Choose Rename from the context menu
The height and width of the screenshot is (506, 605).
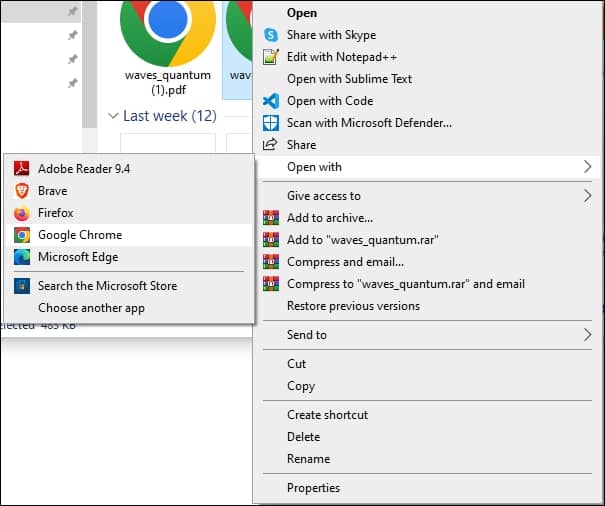pyautogui.click(x=427, y=459)
